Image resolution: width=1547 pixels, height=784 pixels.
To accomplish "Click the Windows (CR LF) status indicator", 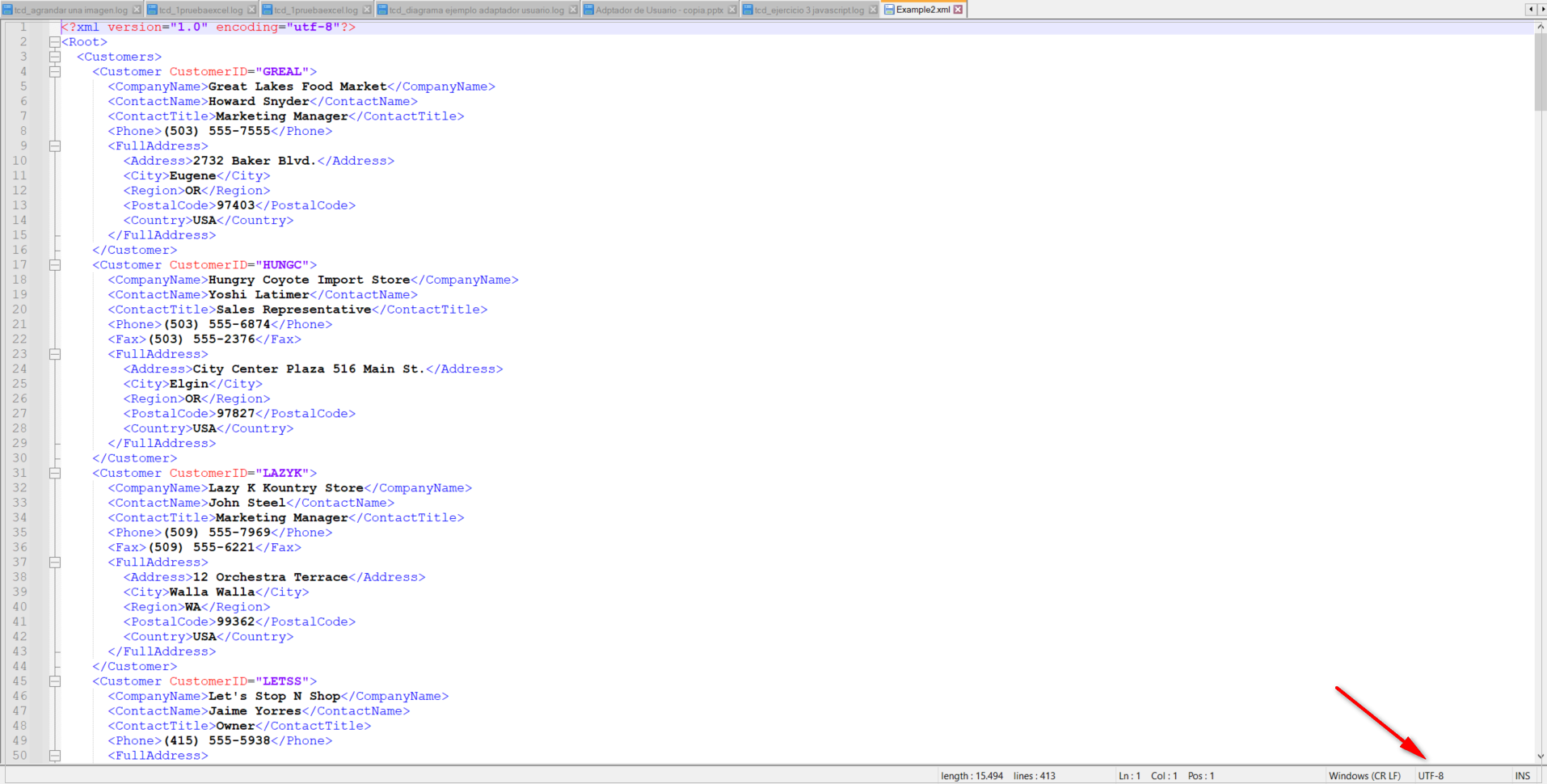I will pyautogui.click(x=1365, y=775).
